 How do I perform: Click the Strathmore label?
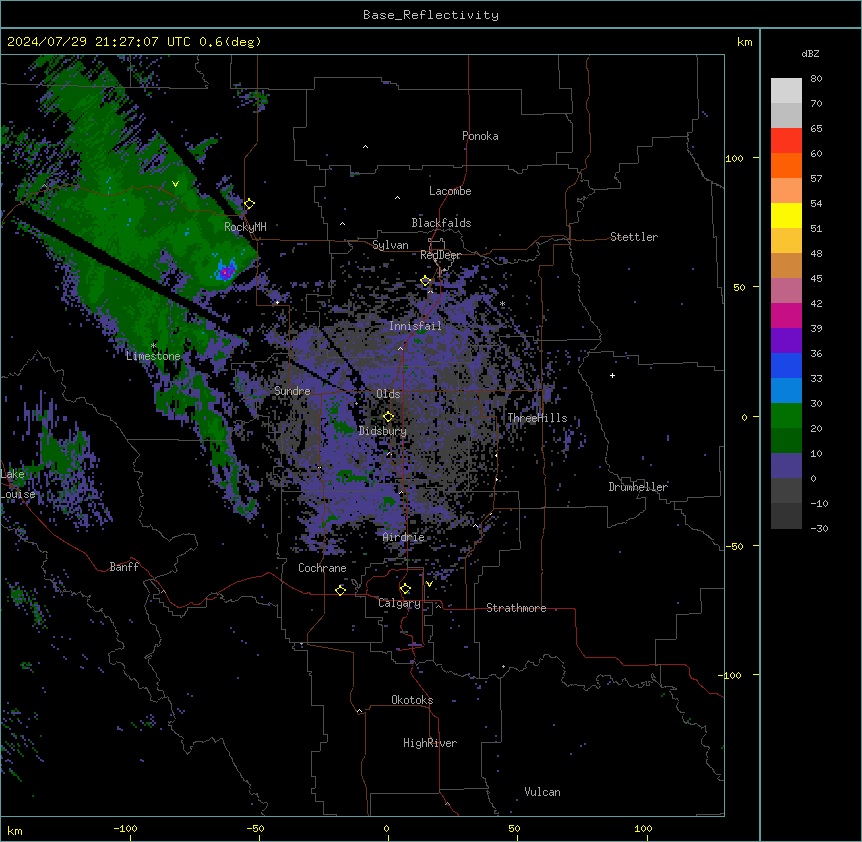click(x=516, y=608)
